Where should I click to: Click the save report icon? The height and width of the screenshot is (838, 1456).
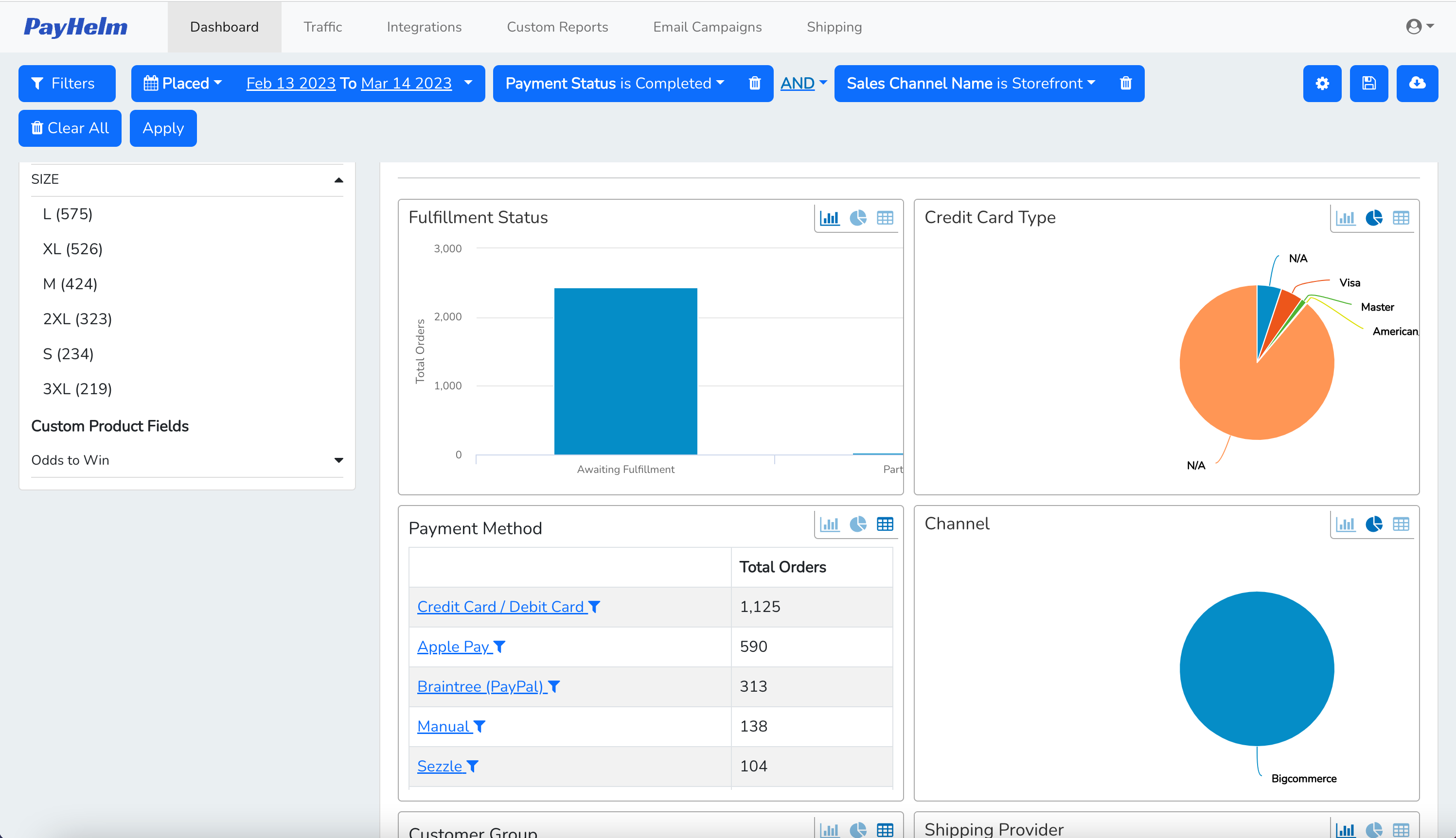(x=1369, y=84)
